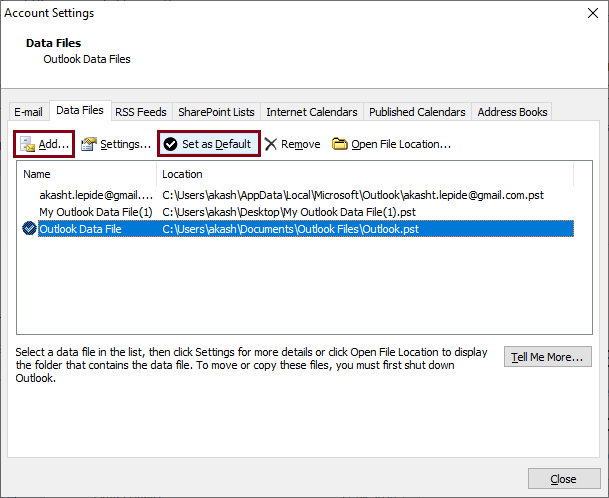Switch to the E-mail tab
609x498 pixels.
[28, 112]
